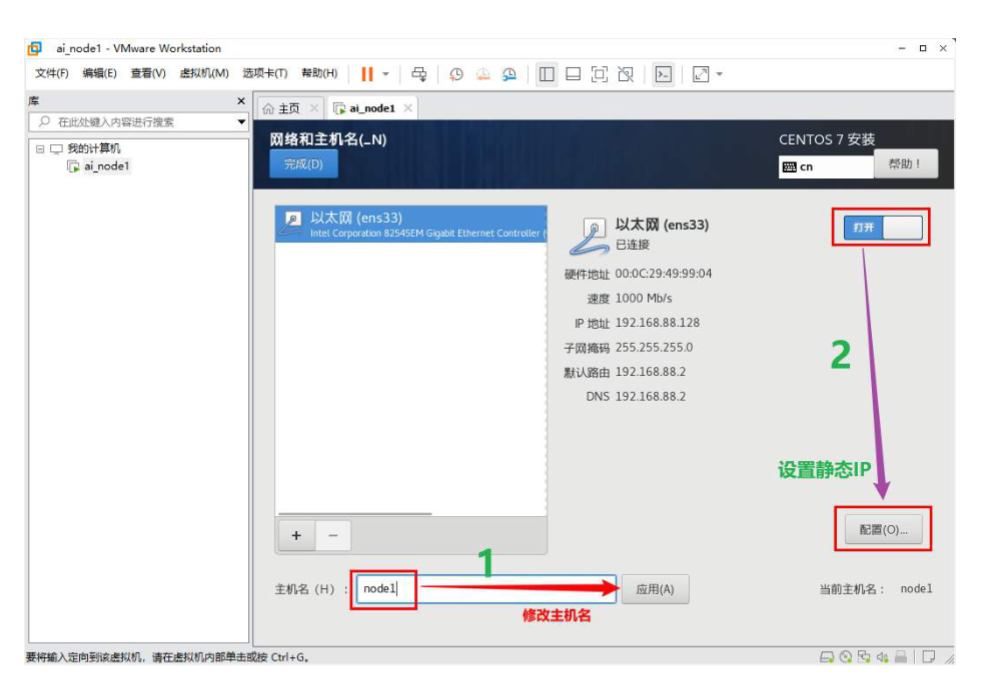Open the stretch display options dropdown arrow

click(719, 74)
